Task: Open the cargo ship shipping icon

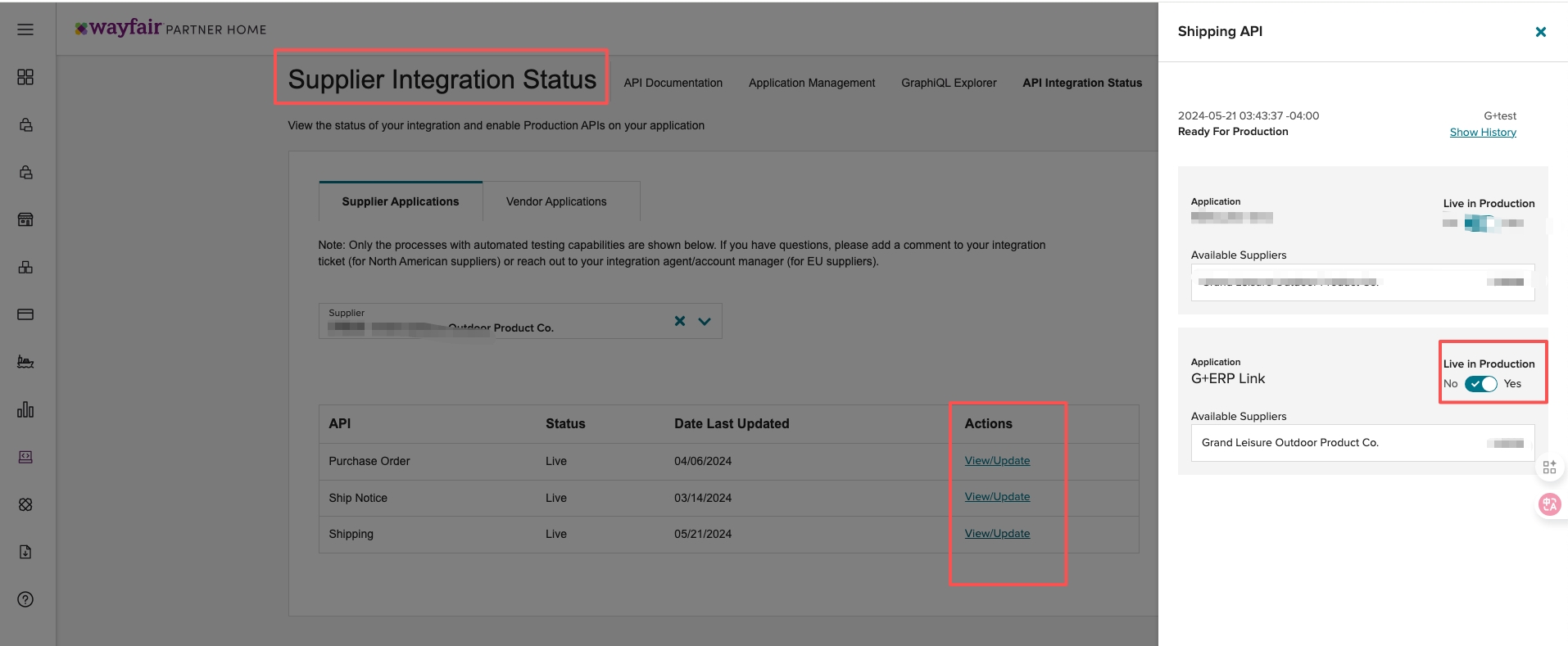Action: pos(25,362)
